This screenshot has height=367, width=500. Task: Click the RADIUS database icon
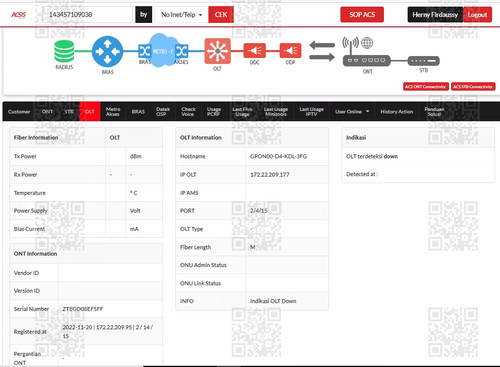64,51
